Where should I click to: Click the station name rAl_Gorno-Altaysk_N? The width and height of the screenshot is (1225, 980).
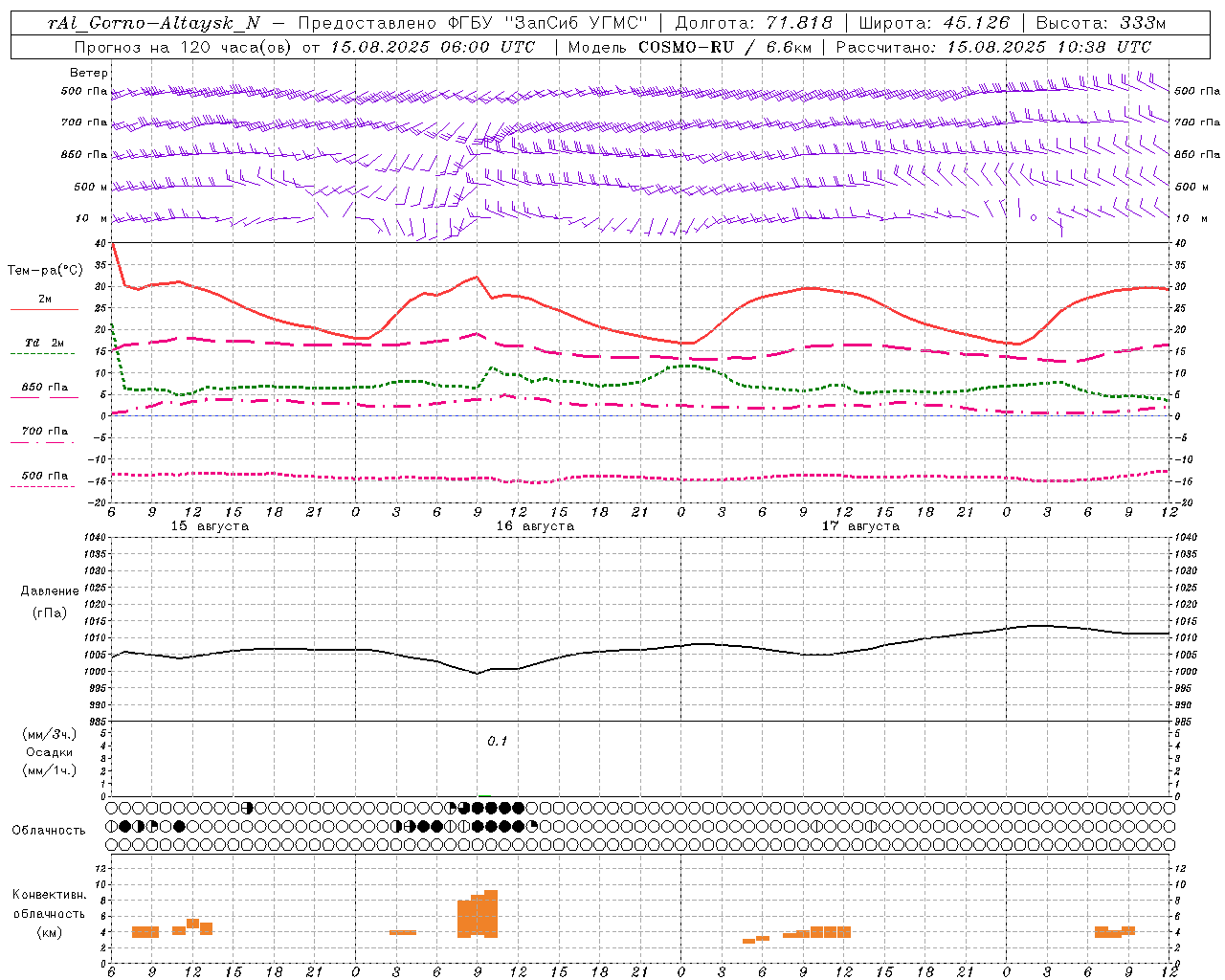(154, 23)
